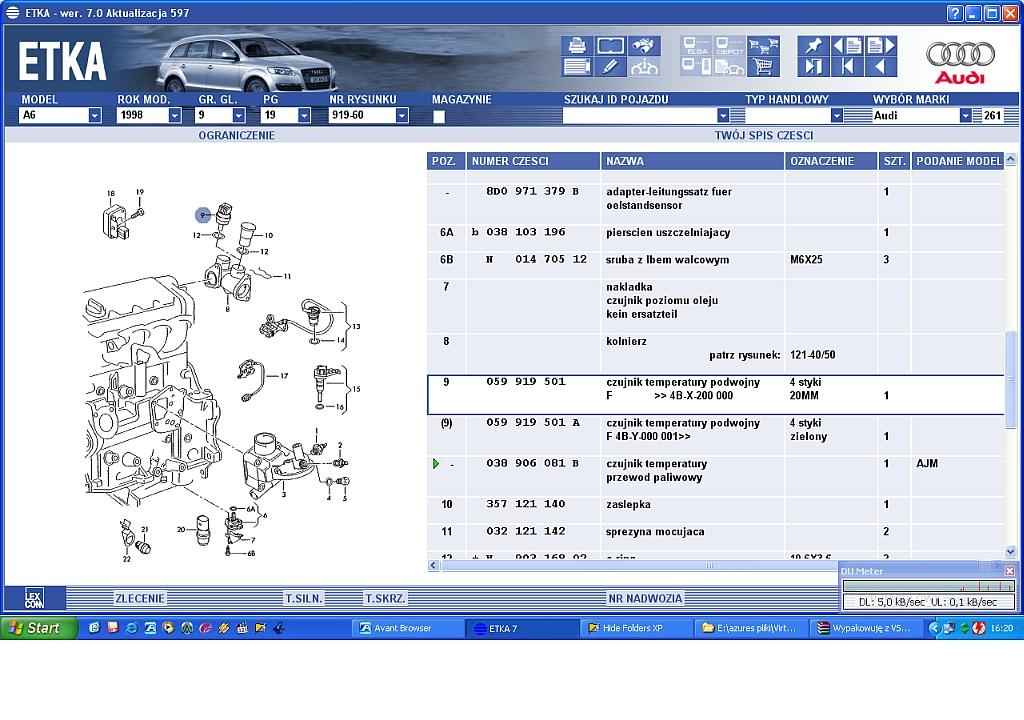
Task: Click the T.SKRZ. button
Action: [385, 598]
